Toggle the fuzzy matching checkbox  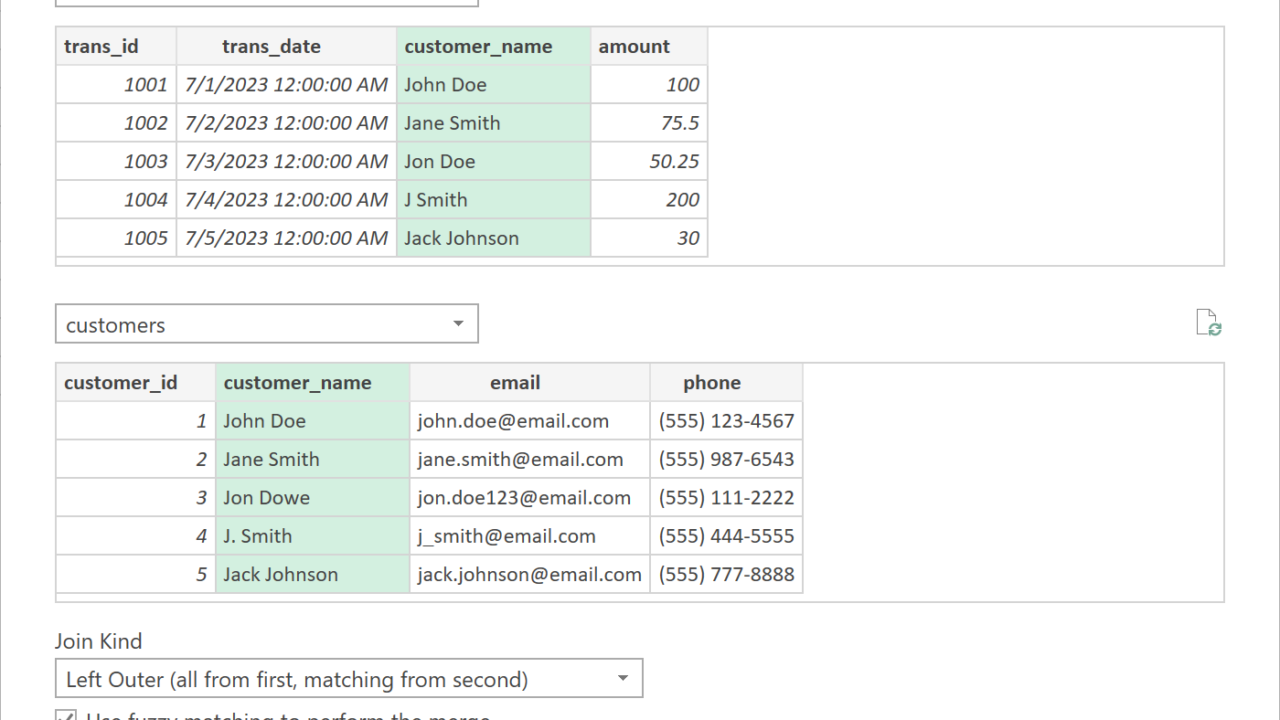click(66, 716)
